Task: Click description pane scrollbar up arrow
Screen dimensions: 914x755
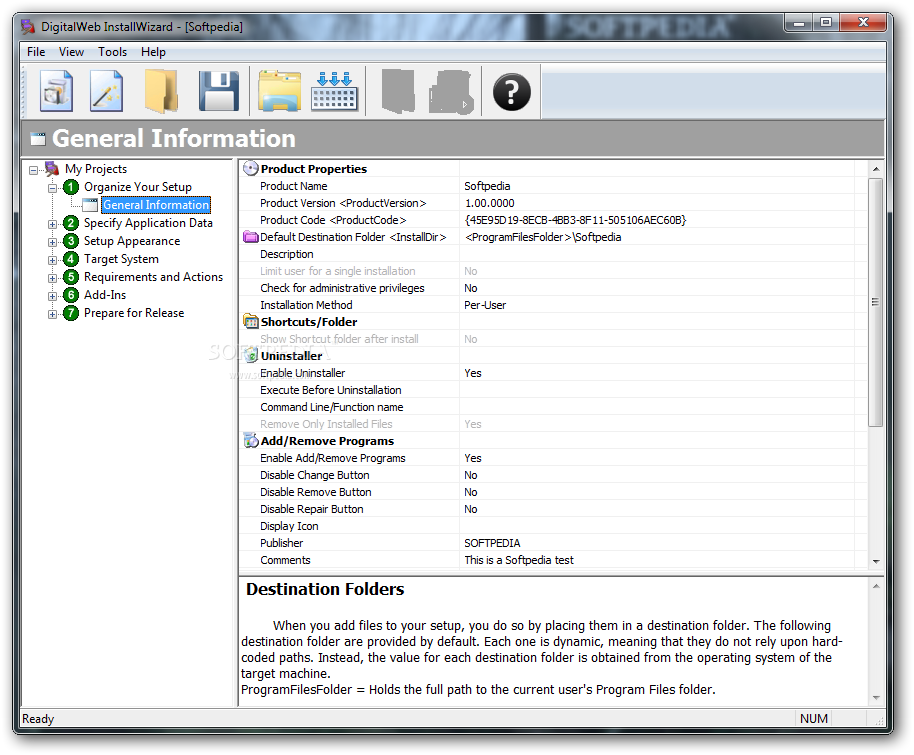Action: pos(876,586)
